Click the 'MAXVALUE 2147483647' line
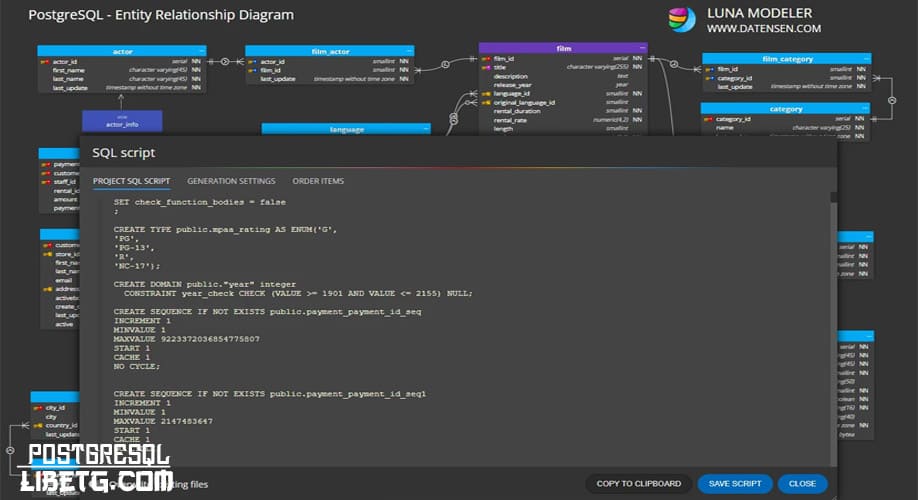This screenshot has width=918, height=500. pyautogui.click(x=163, y=422)
